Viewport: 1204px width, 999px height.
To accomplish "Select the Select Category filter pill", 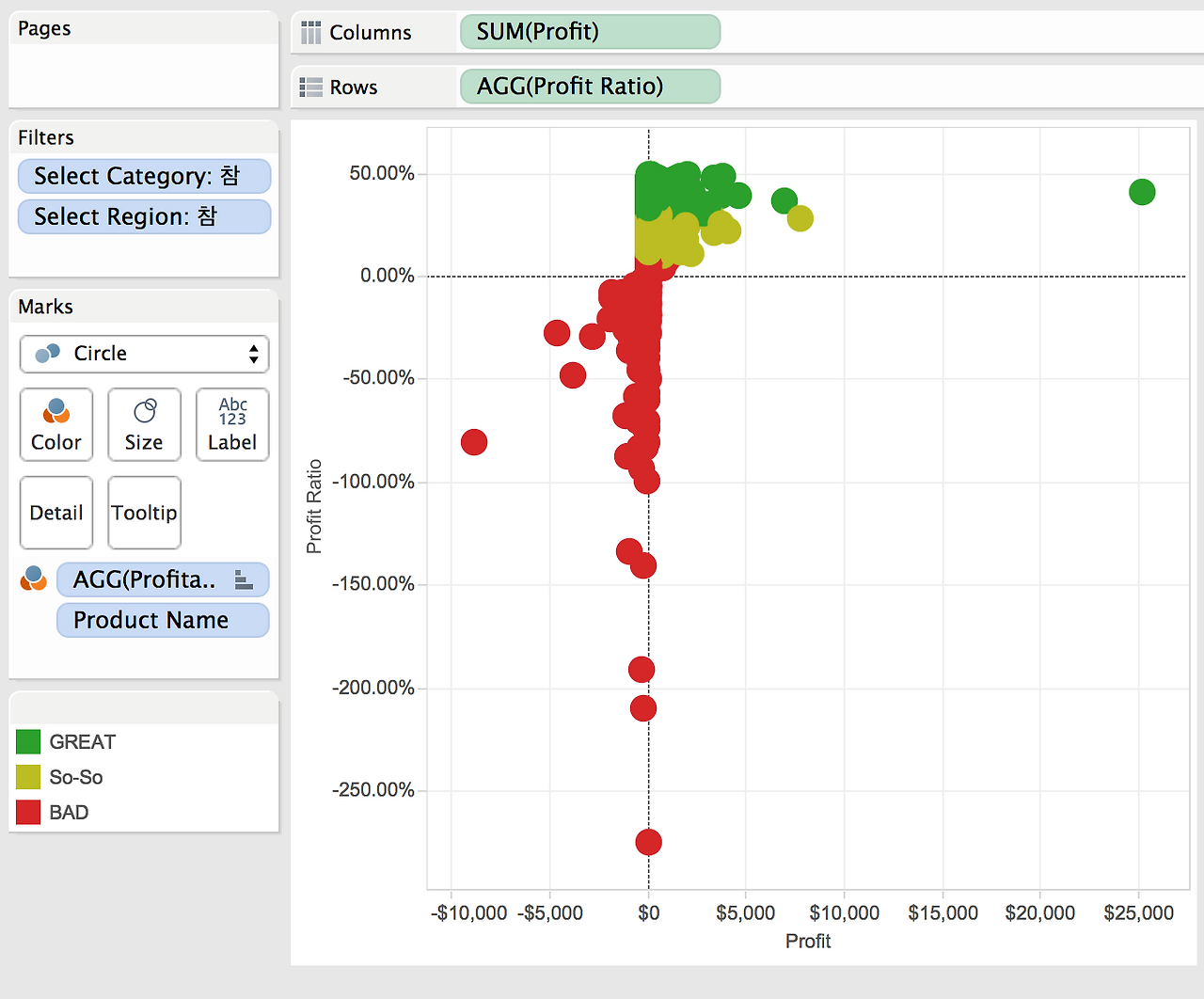I will click(145, 176).
